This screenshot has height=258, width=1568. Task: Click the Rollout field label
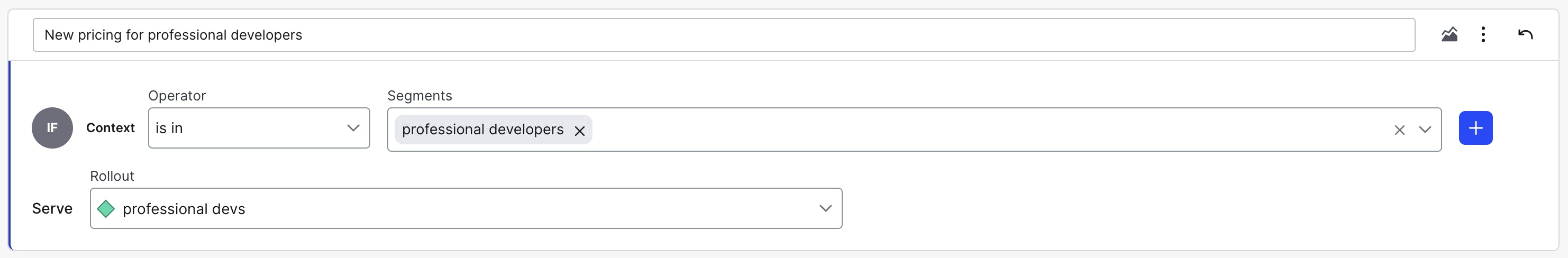coord(112,177)
